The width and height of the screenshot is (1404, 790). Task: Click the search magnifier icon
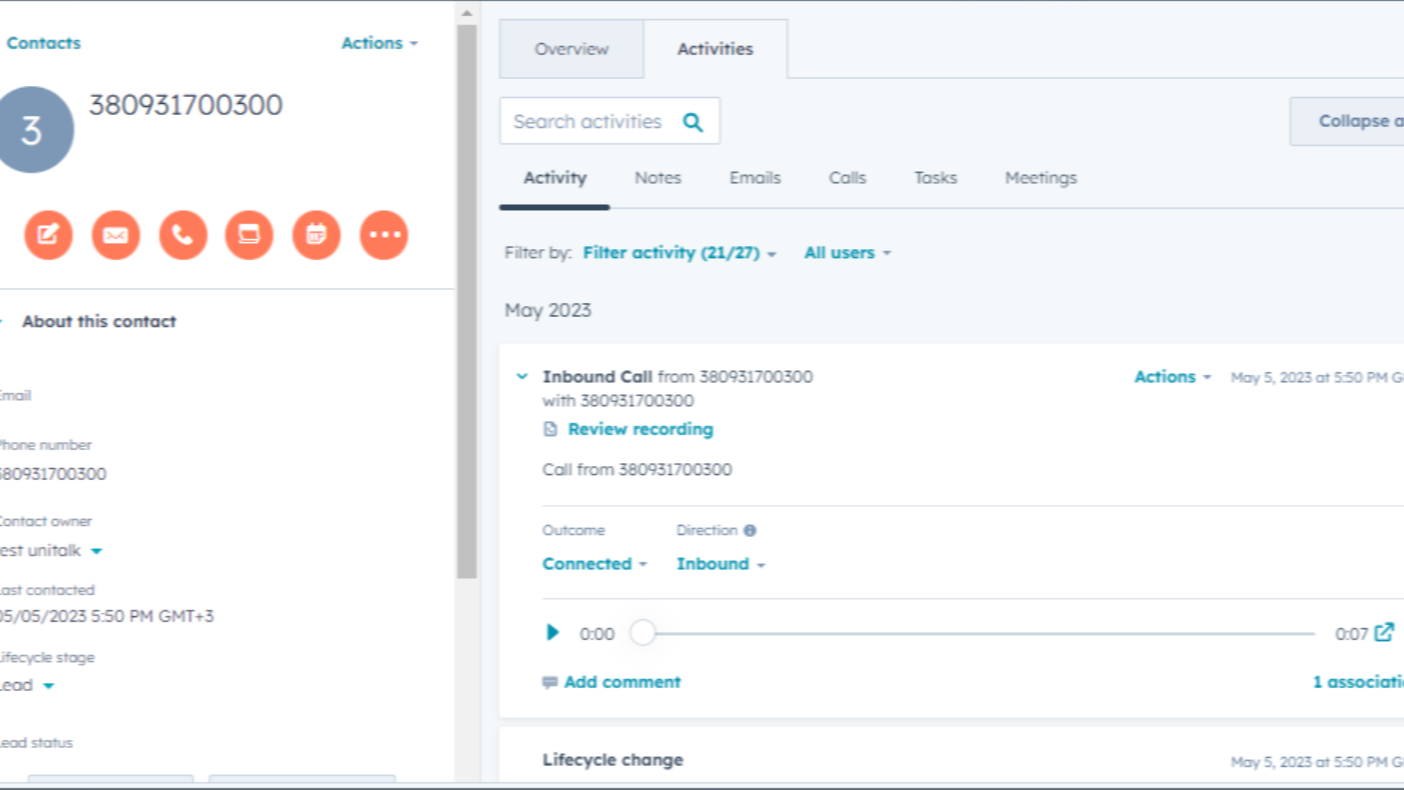692,122
